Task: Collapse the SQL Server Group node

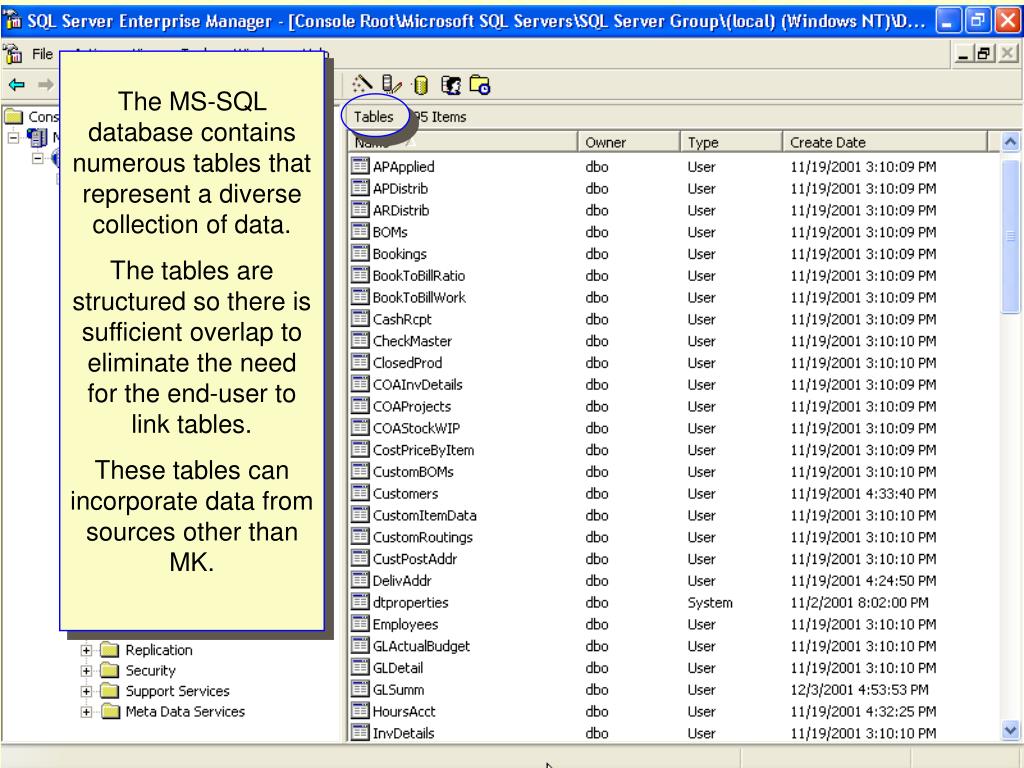Action: click(x=38, y=158)
